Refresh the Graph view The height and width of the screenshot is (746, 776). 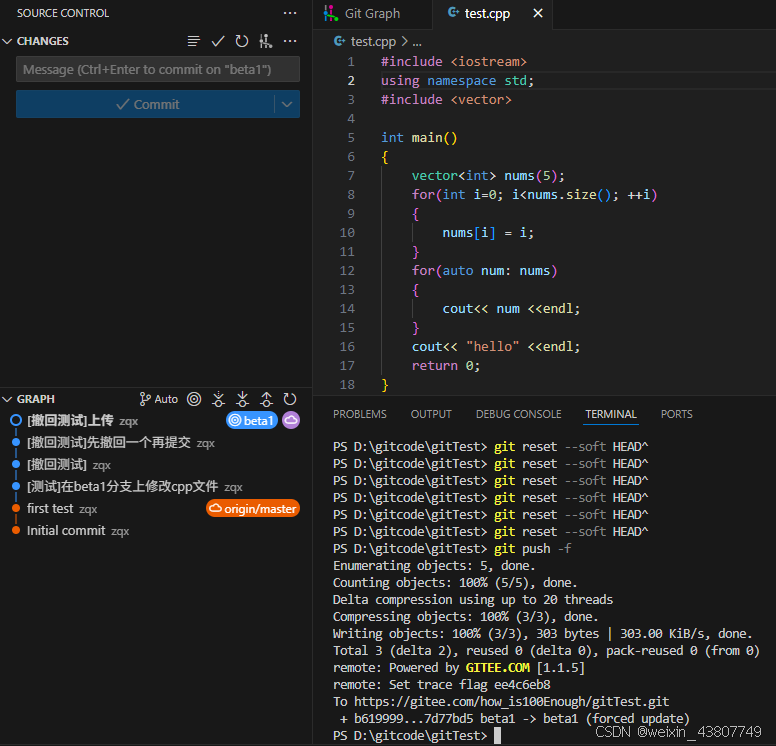[x=290, y=399]
